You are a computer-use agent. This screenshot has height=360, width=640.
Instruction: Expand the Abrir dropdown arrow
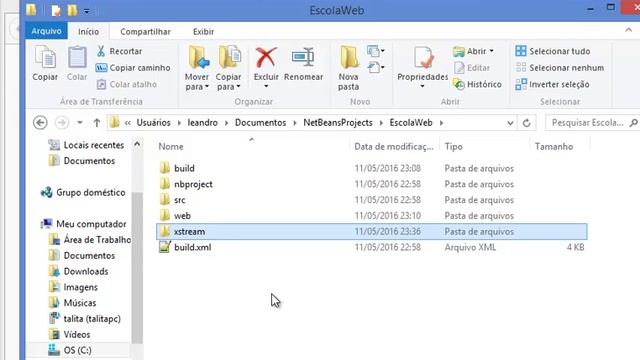tap(491, 51)
